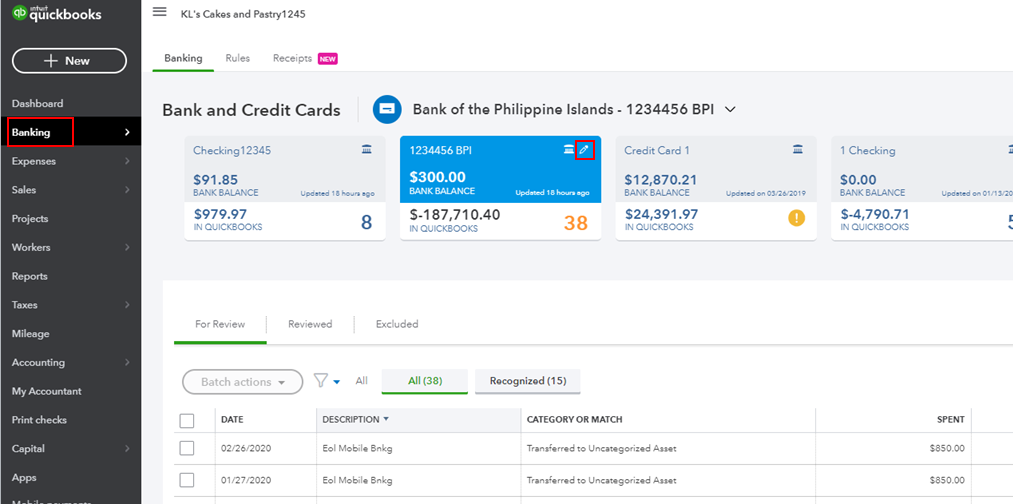Open Reports in the sidebar

click(x=30, y=276)
